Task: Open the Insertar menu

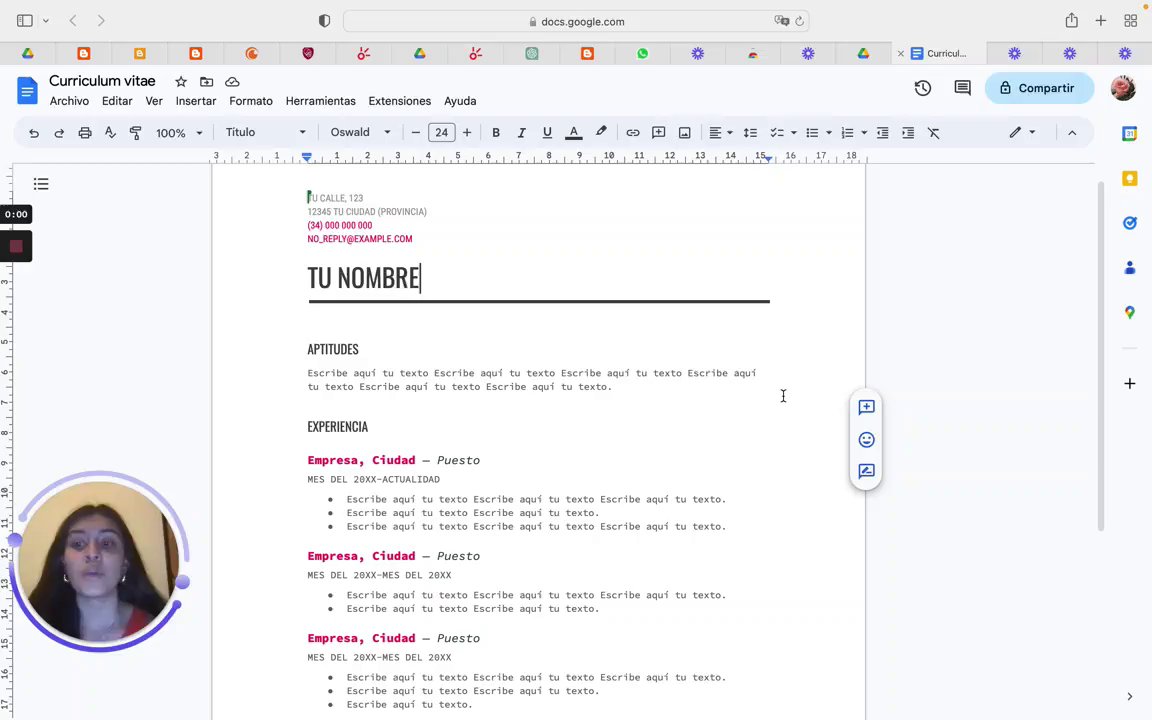Action: 195,101
